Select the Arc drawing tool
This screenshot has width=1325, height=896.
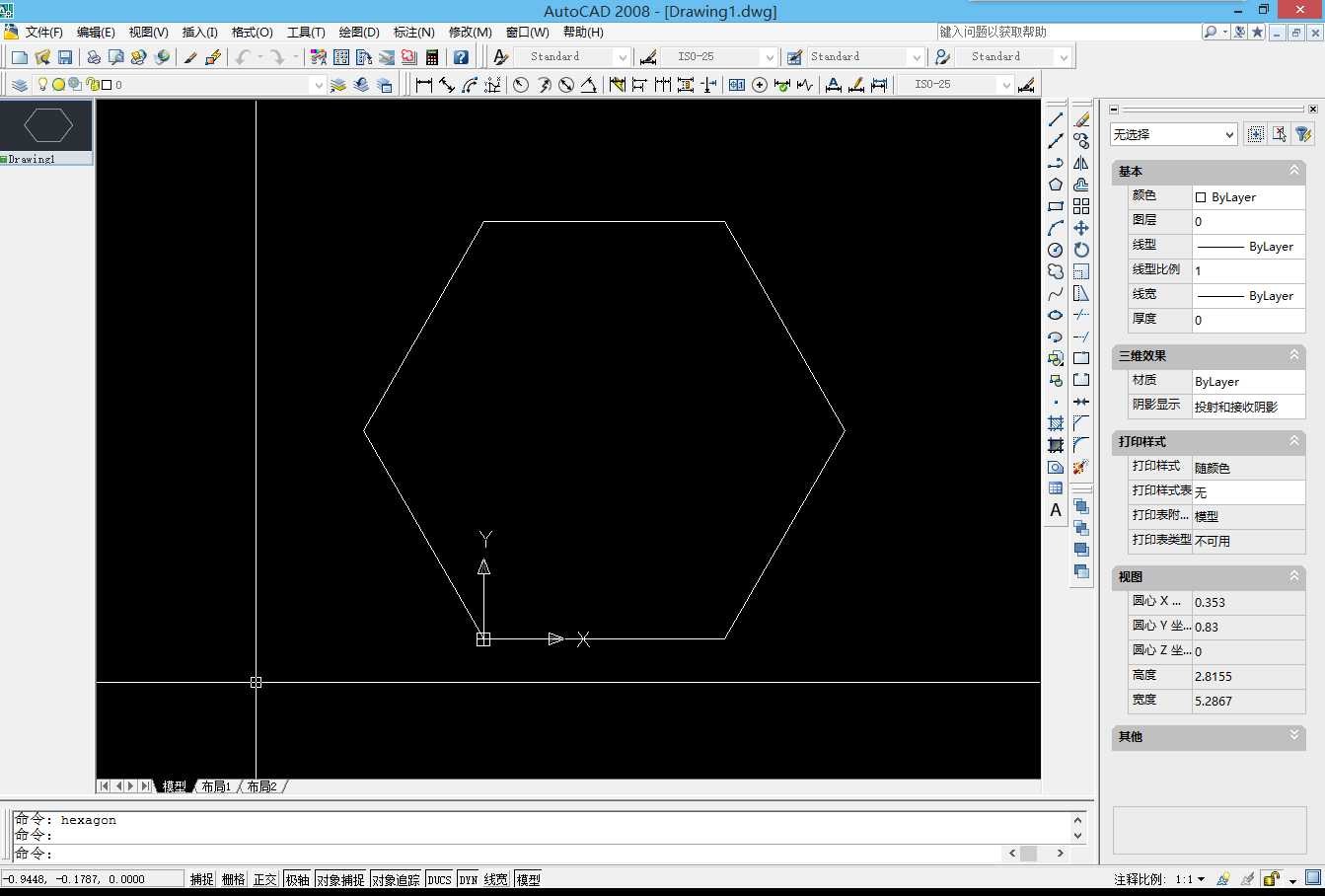tap(1056, 228)
